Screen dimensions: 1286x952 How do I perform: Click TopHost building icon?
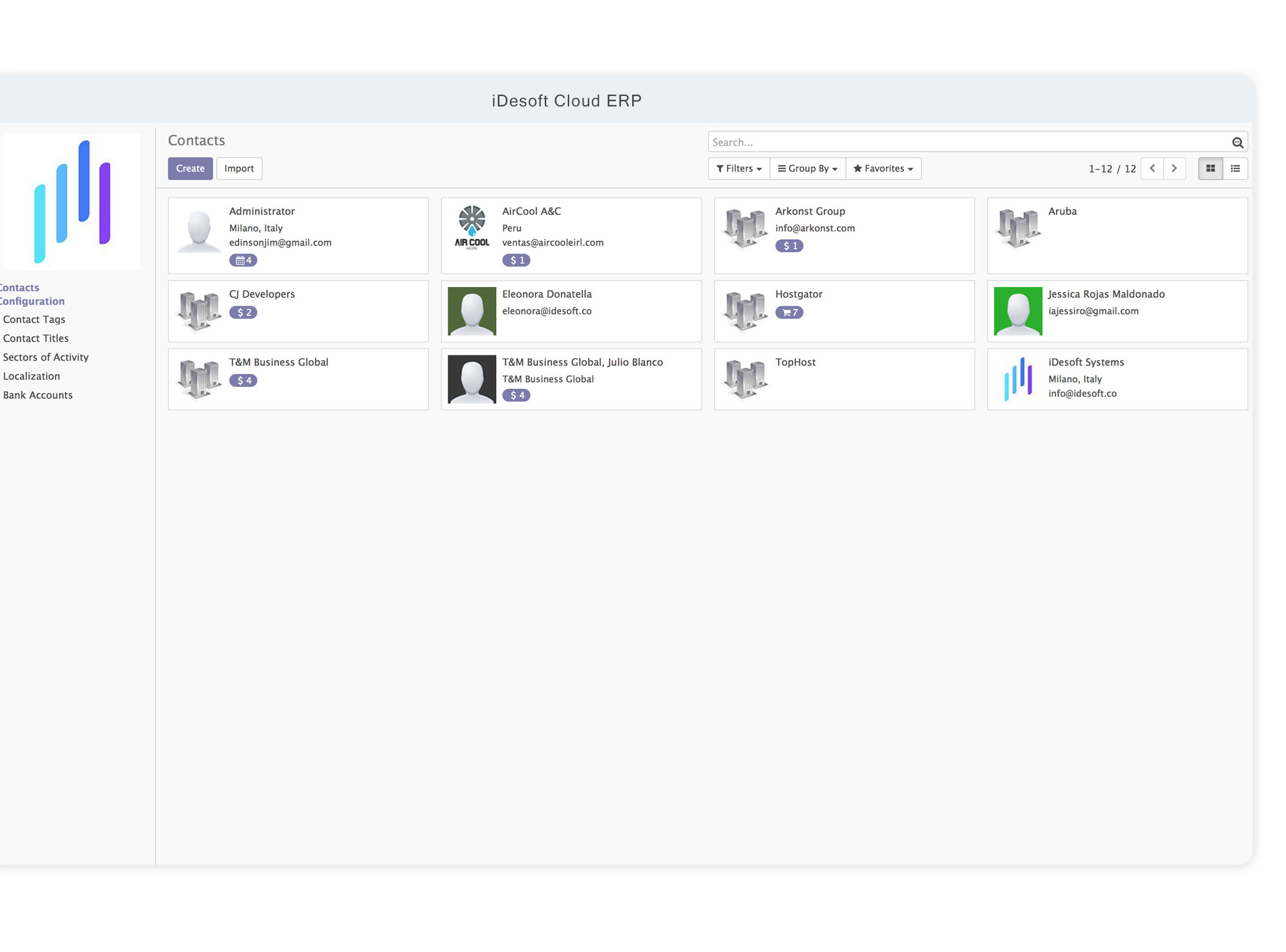(745, 379)
